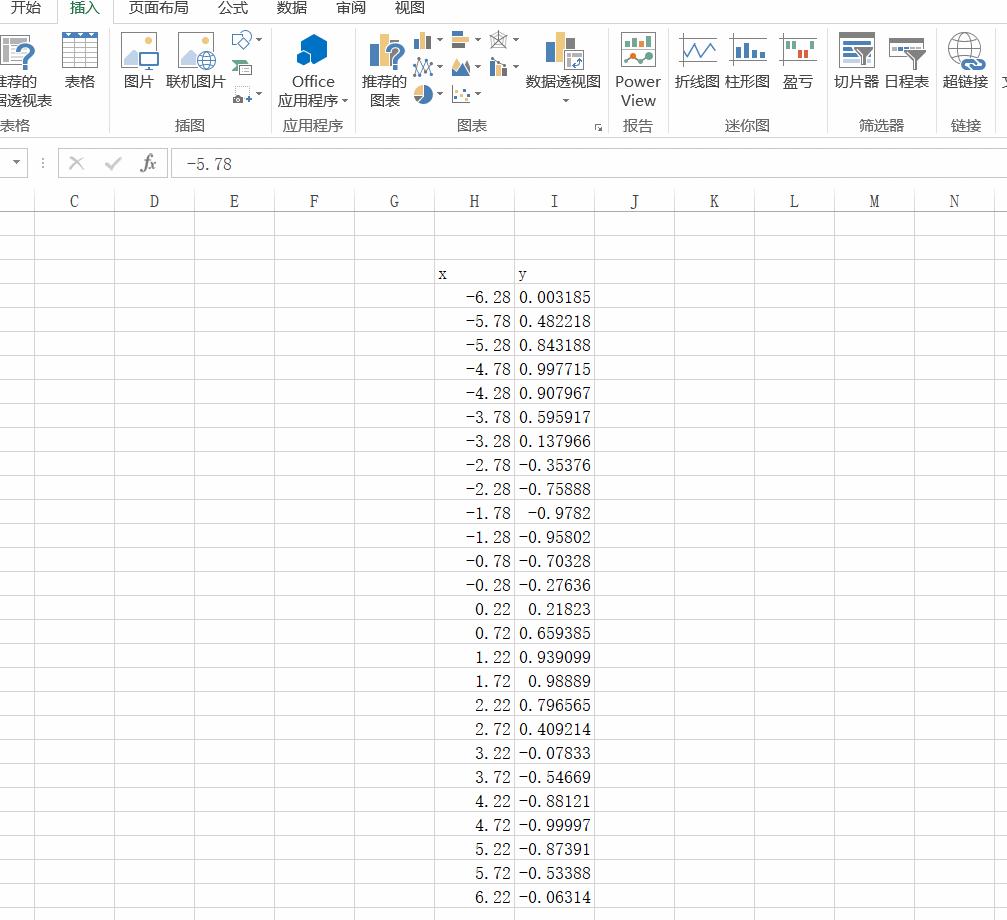Select cell with value 0.98889
1007x920 pixels.
[x=554, y=681]
